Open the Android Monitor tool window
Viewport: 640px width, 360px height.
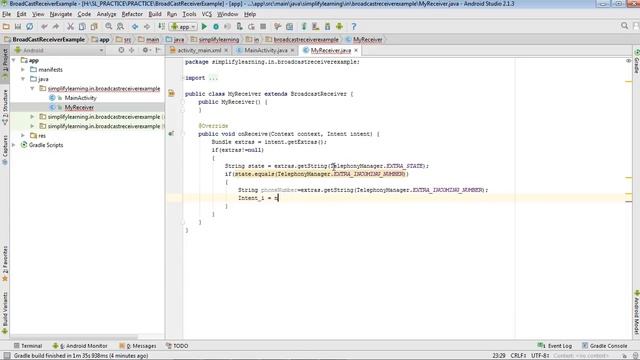[x=80, y=346]
